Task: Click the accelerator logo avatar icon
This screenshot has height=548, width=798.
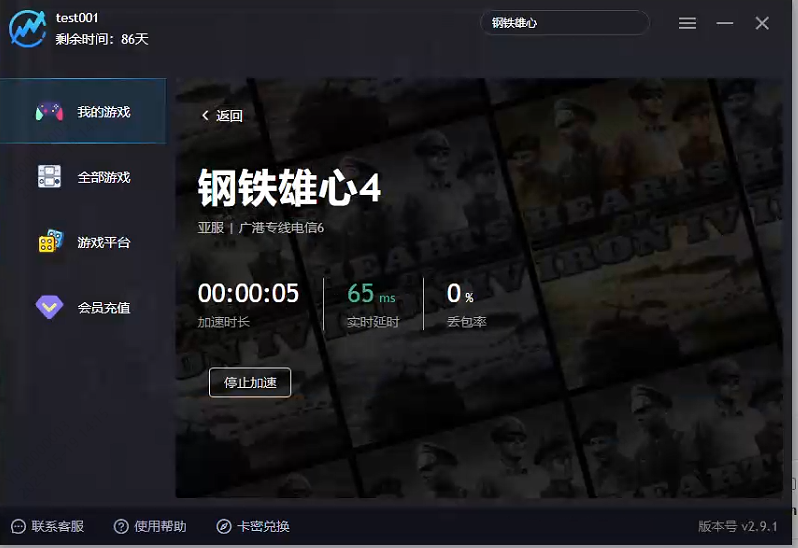Action: click(27, 28)
